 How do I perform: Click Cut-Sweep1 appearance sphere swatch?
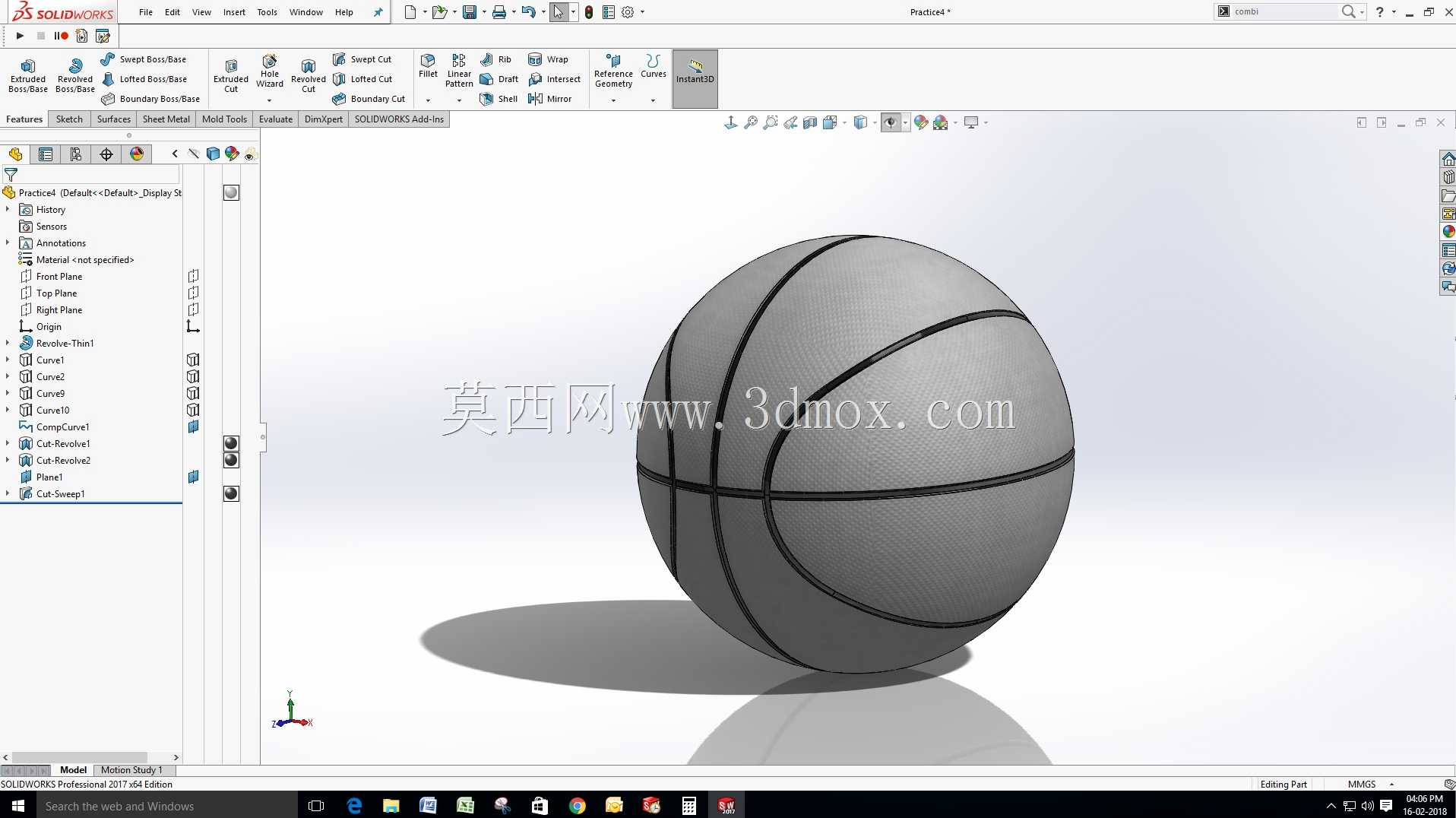coord(231,493)
